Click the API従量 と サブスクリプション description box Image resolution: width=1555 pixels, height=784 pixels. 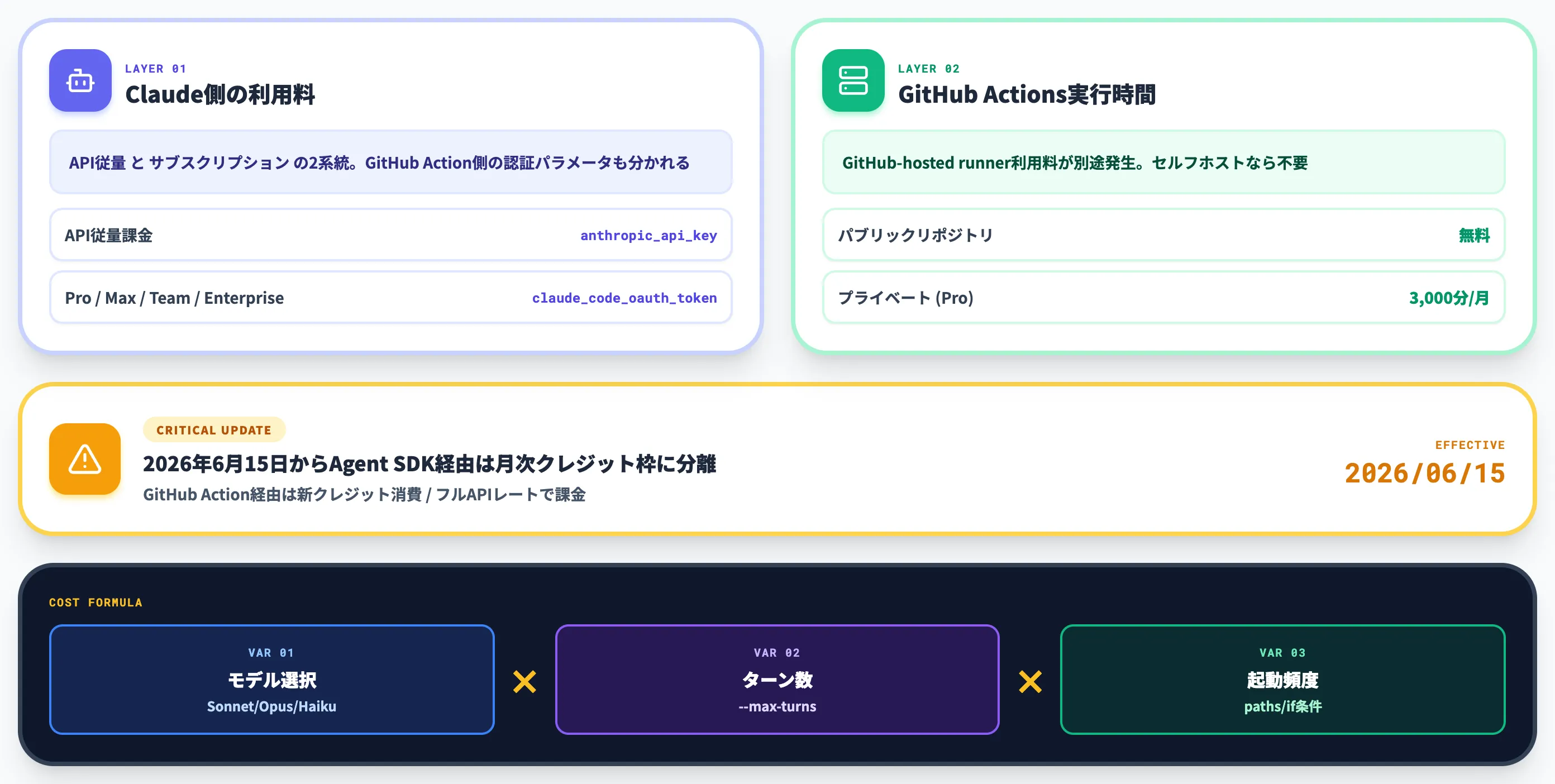click(390, 162)
